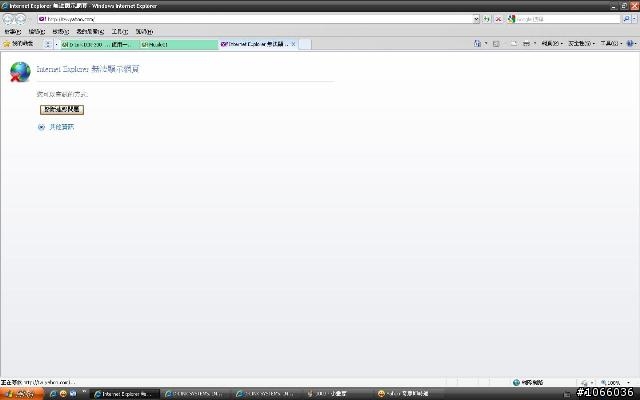Open the tab list dropdown arrow
The width and height of the screenshot is (640, 400).
[56, 44]
